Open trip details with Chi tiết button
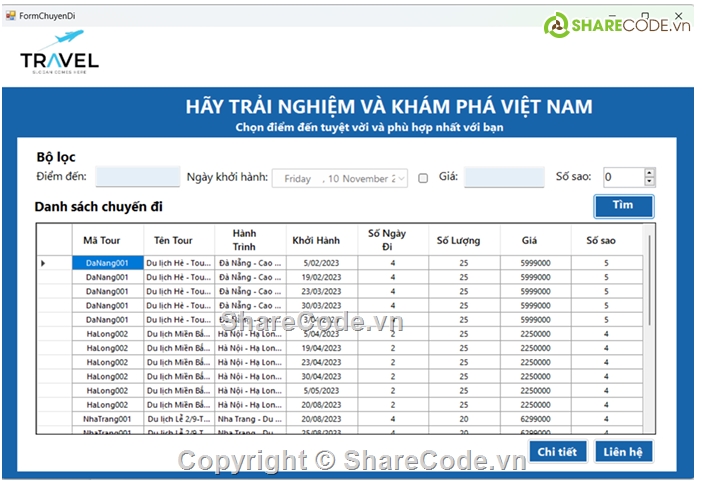Screen dimensions: 702x485 [557, 451]
